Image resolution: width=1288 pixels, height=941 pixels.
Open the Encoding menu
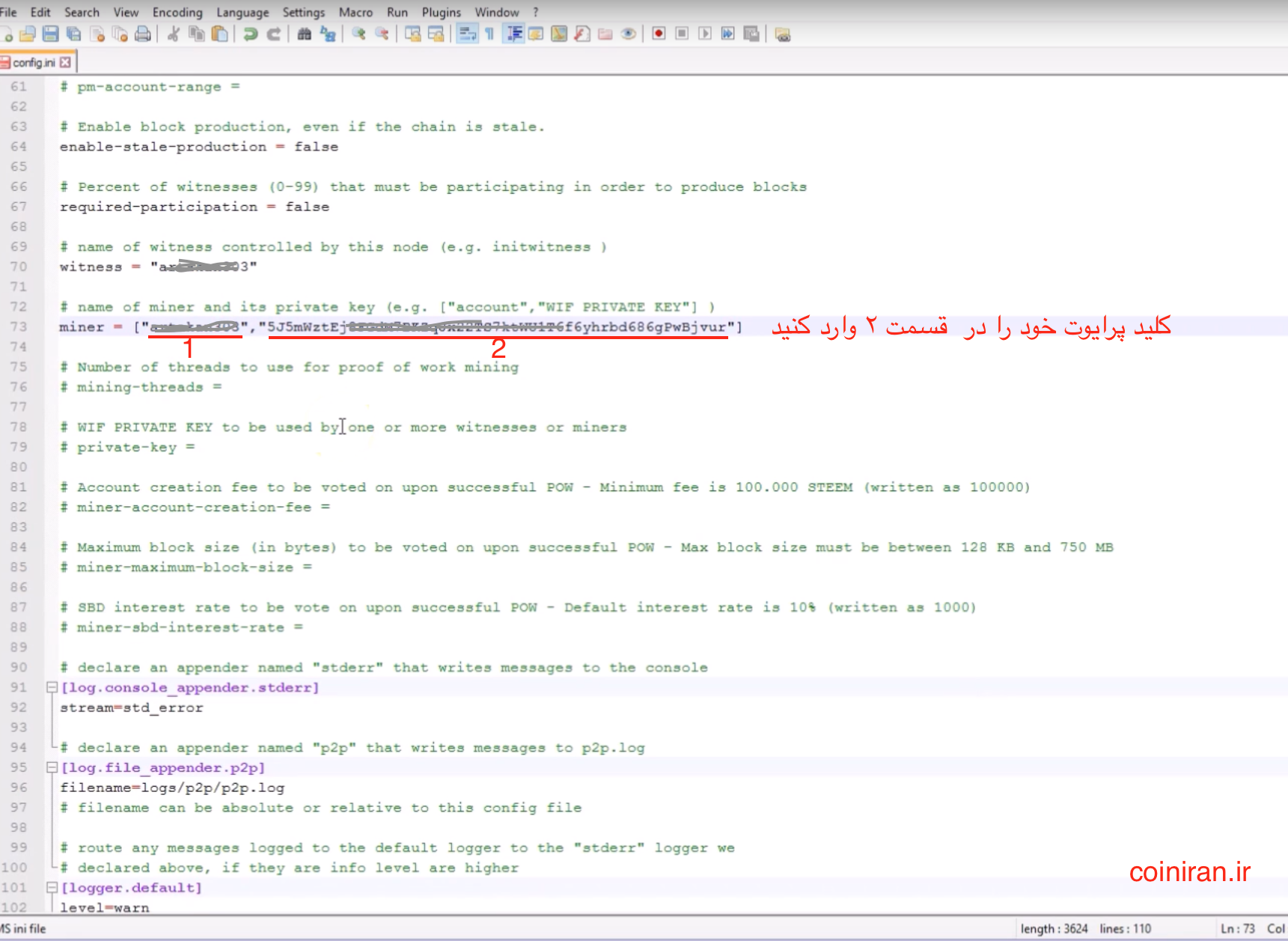(x=177, y=12)
